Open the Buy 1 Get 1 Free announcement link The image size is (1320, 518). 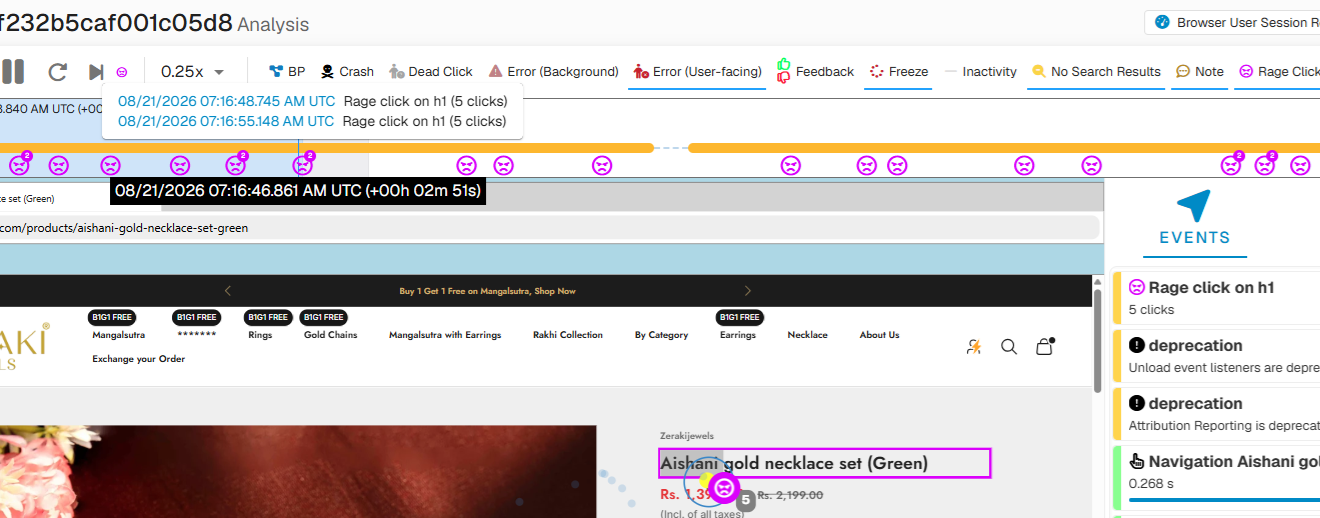(x=487, y=291)
